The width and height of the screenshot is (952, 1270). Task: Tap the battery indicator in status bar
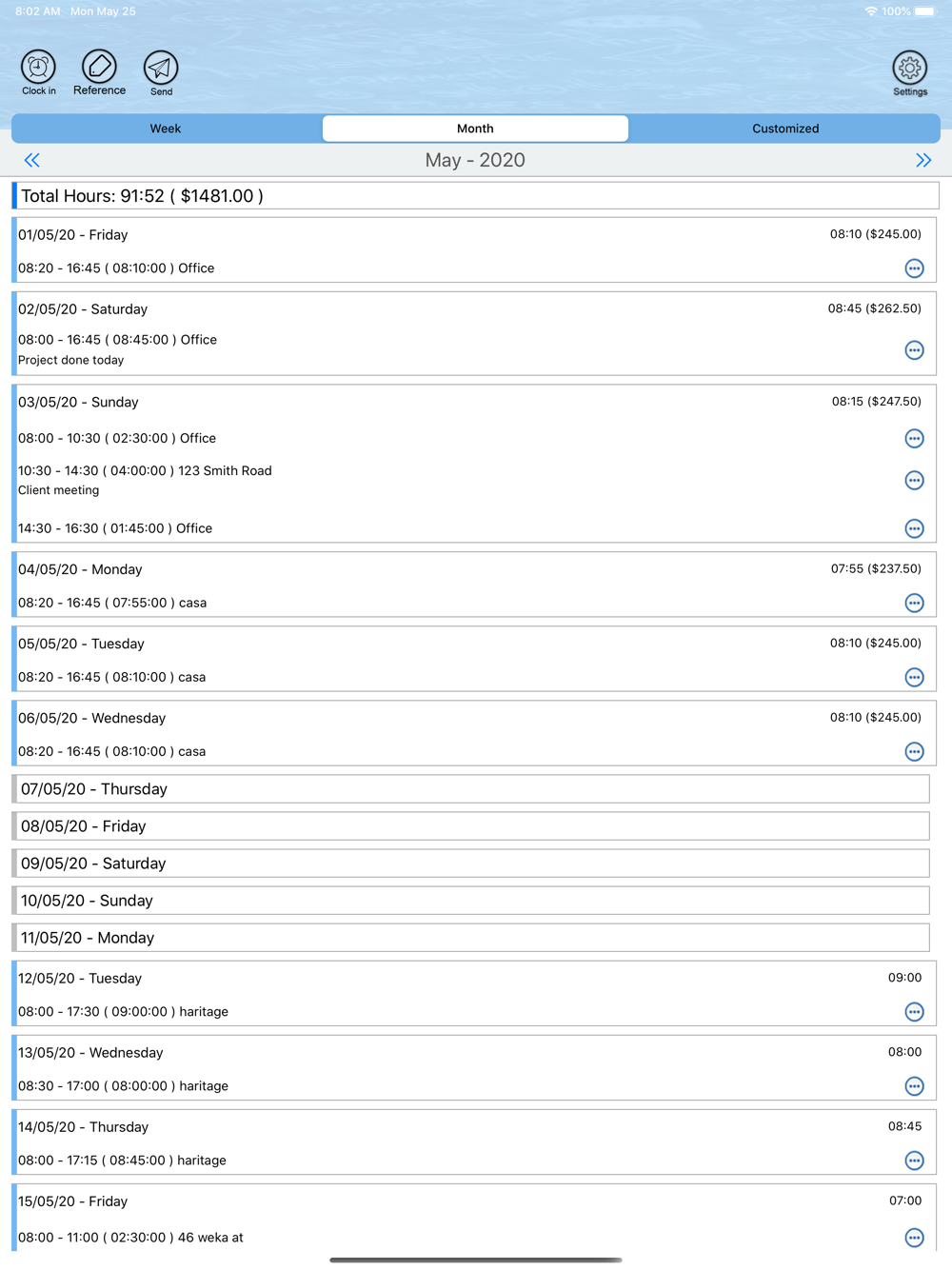click(925, 11)
